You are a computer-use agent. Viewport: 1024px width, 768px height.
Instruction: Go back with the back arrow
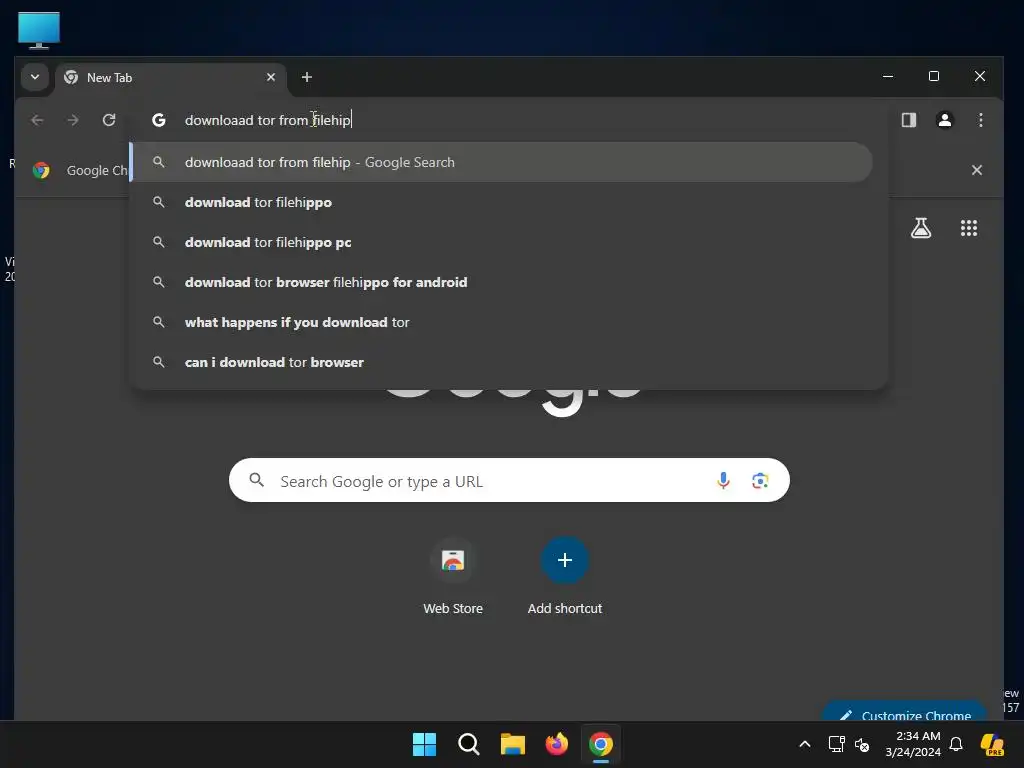[37, 120]
